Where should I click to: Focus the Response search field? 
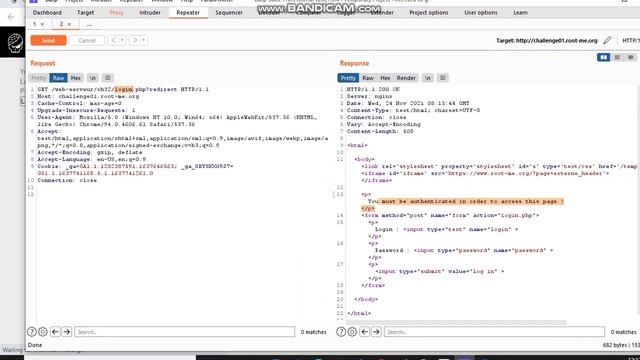(x=494, y=332)
